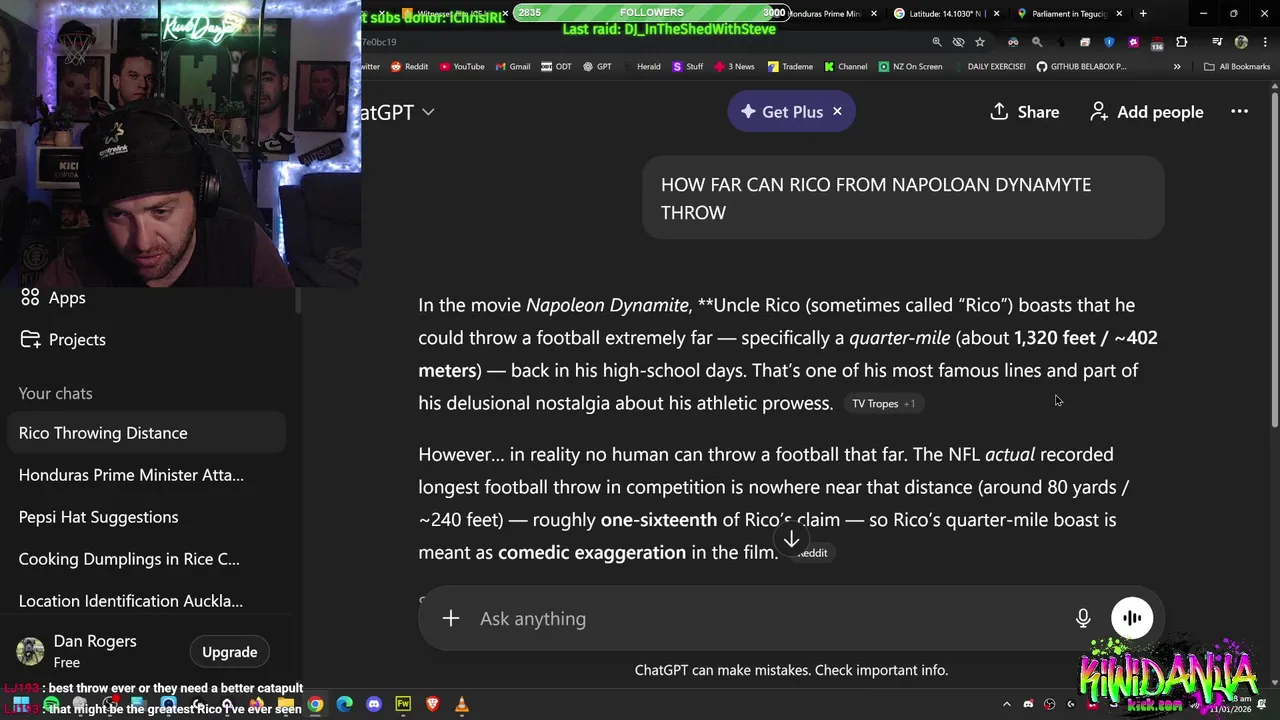Click the Upgrade button beside Dan Rogers

(x=229, y=652)
